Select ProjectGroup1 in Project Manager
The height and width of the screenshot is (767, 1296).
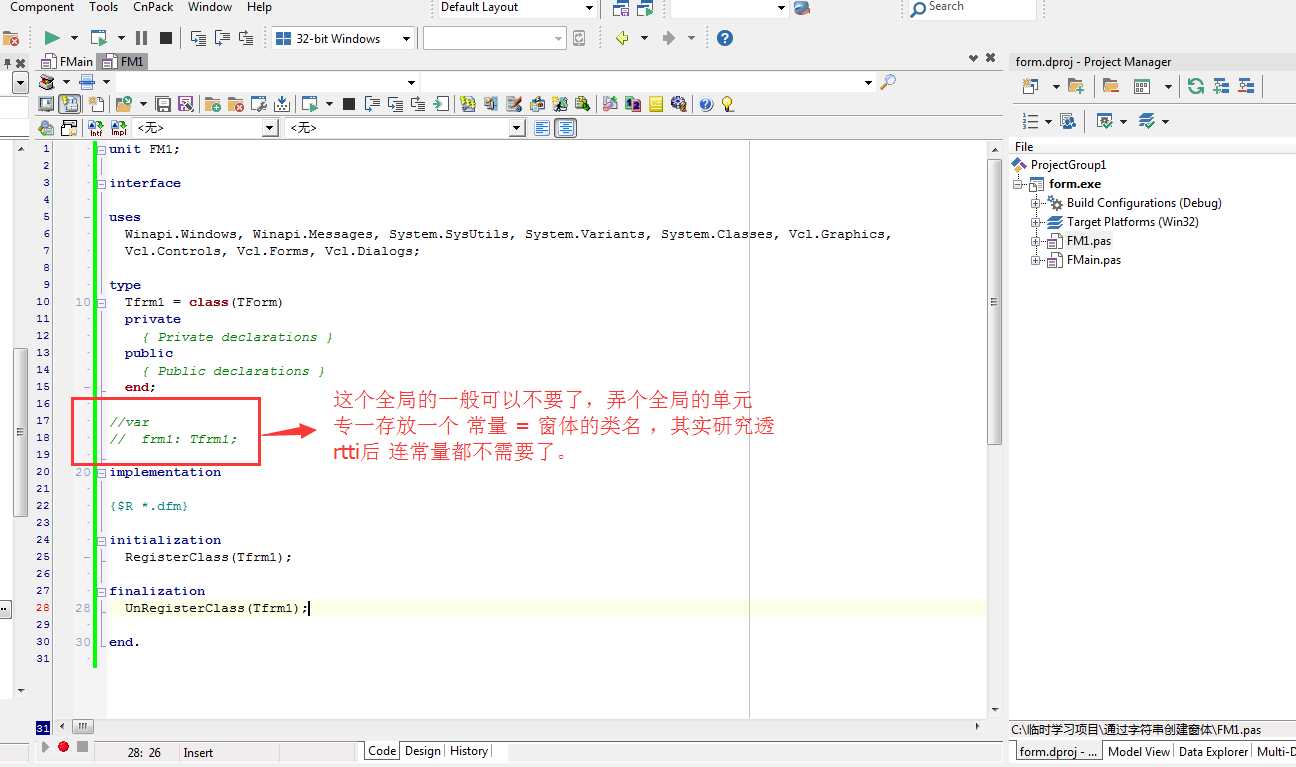1068,165
